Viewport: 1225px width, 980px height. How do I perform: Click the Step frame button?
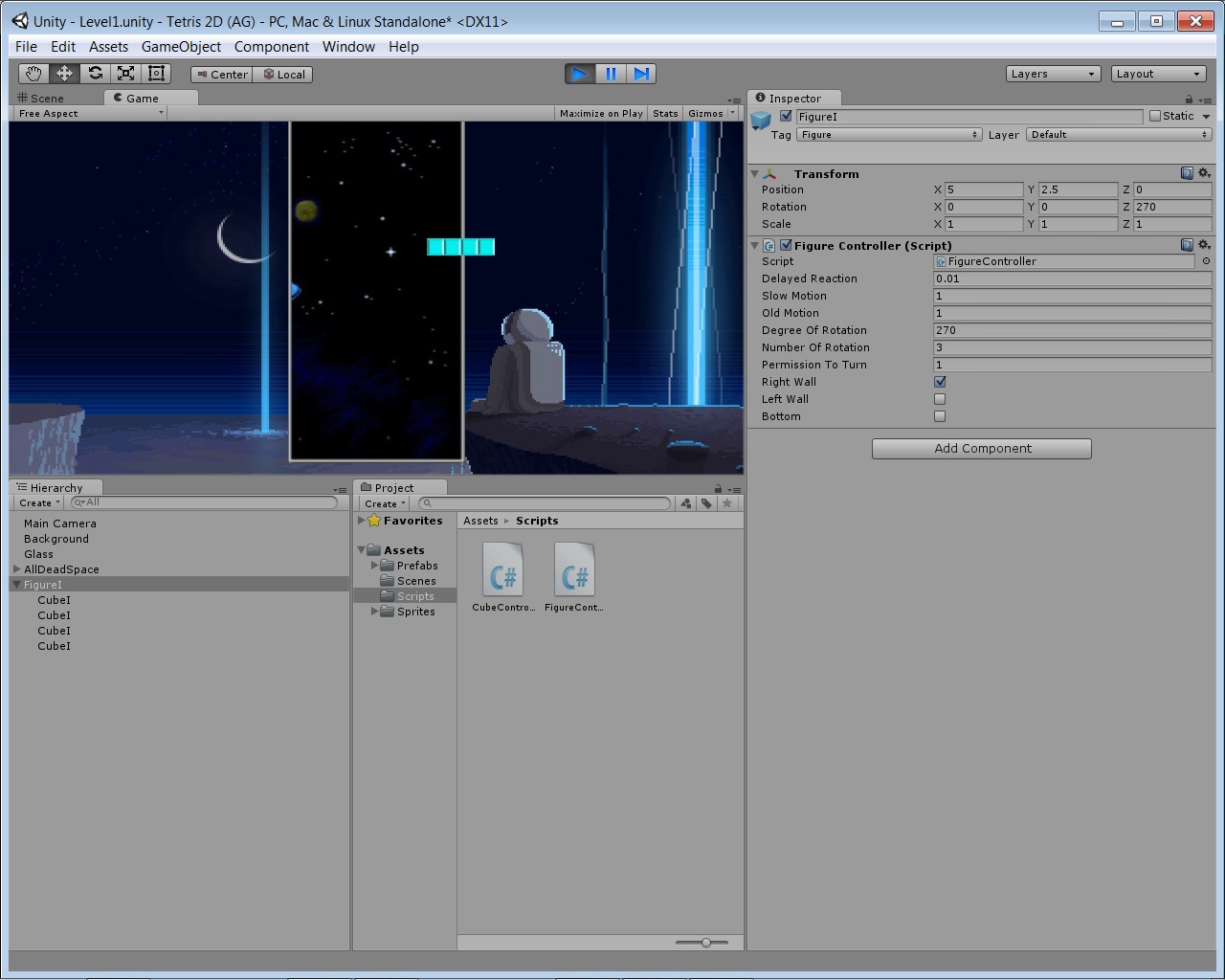click(x=641, y=74)
